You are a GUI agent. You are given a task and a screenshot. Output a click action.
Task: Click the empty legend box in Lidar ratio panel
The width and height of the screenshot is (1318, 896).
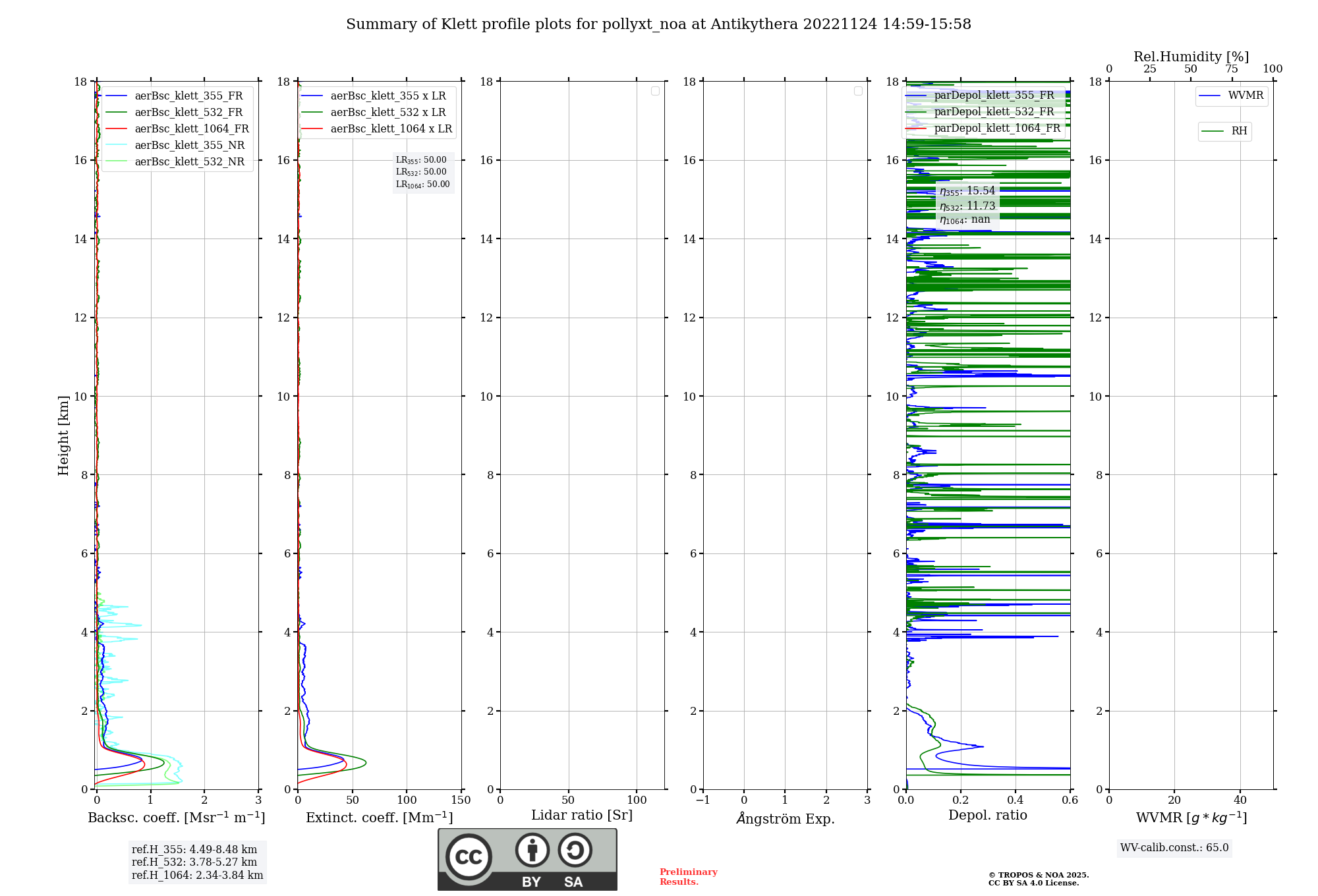655,91
